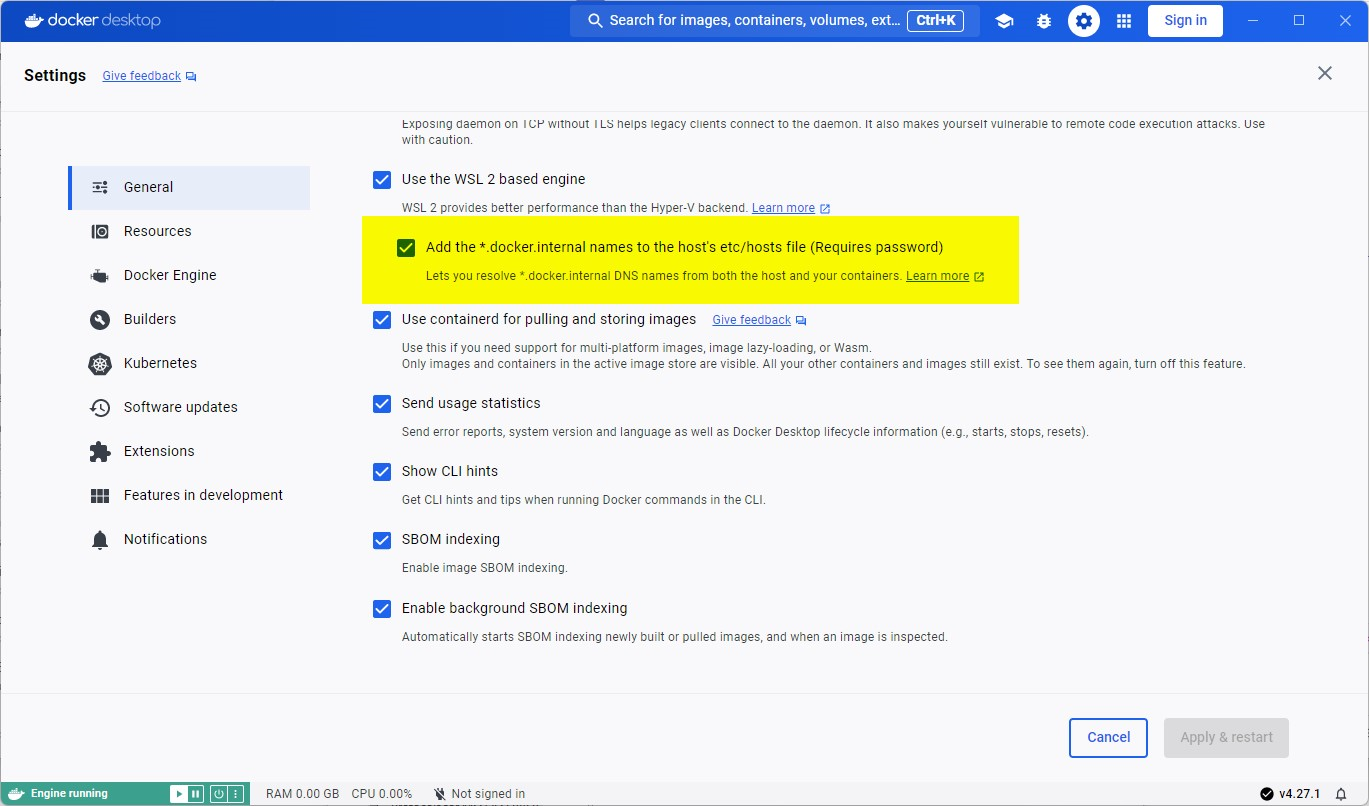Click external link icon after WSL Learn more

click(x=825, y=208)
